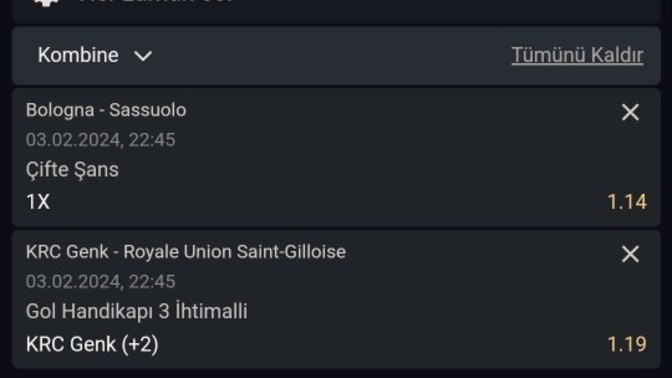672x378 pixels.
Task: Open the Bologna - Sassuolo match title
Action: 106,110
